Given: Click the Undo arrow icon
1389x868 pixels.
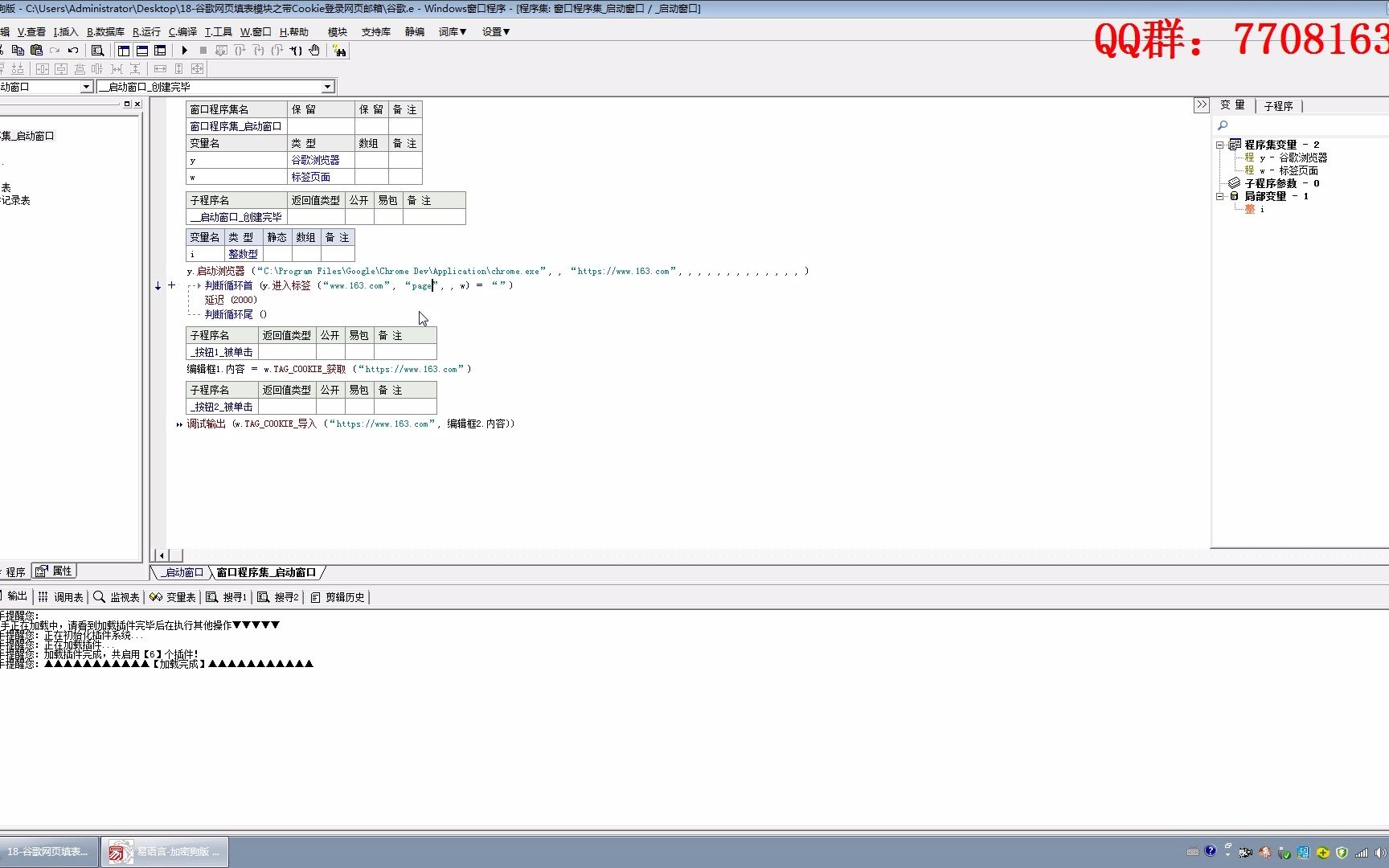Looking at the screenshot, I should [73, 50].
